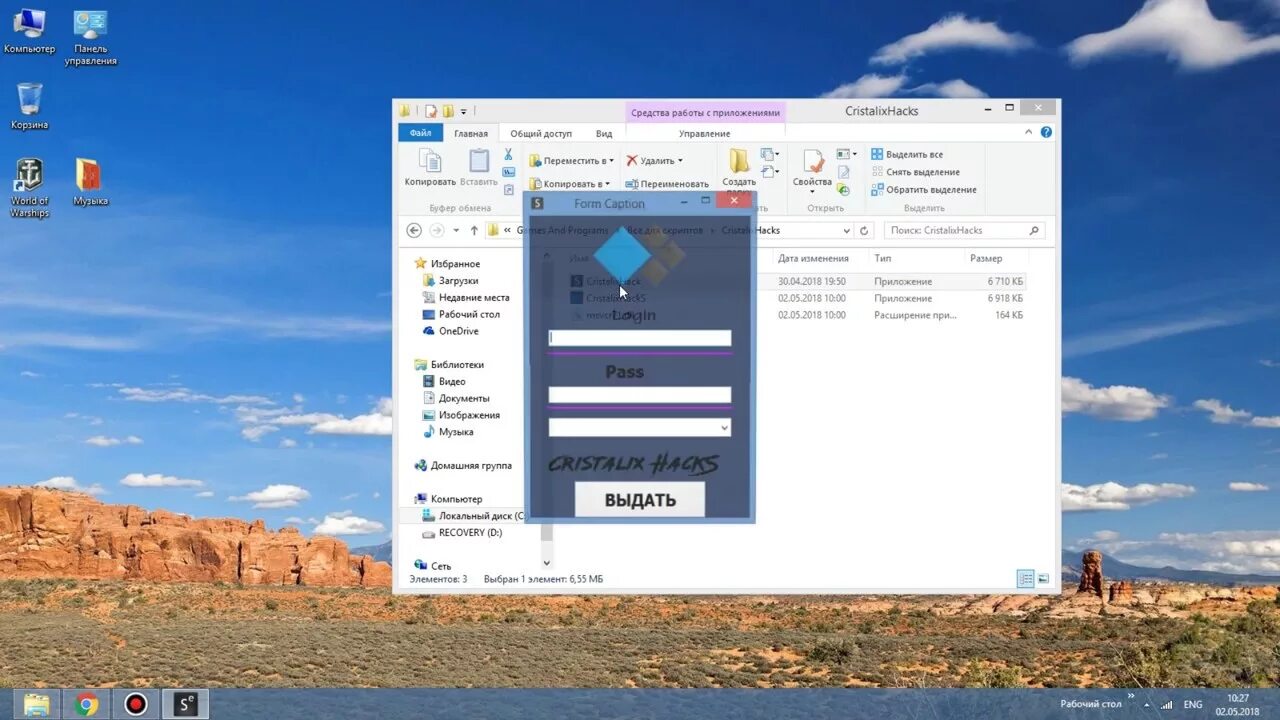Collapse the ribbon with the chevron
The image size is (1280, 720).
(1029, 132)
